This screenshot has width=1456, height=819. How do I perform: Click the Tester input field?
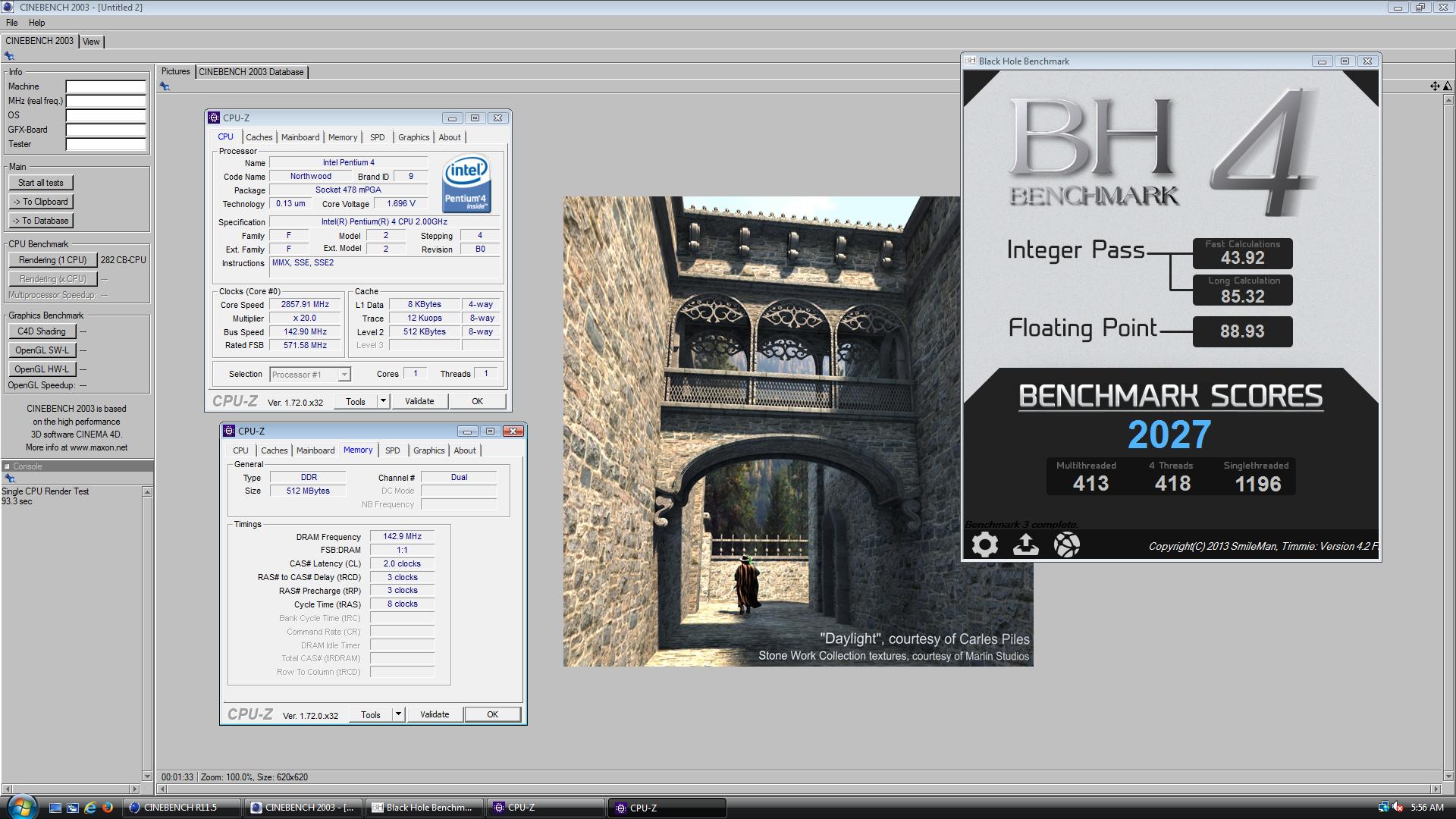(105, 144)
